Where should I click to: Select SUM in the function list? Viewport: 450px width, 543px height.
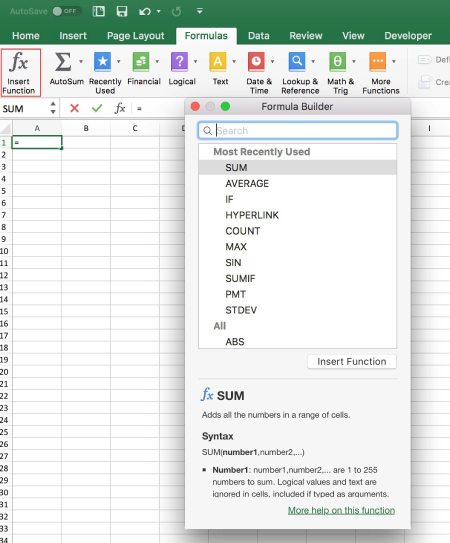pos(298,168)
